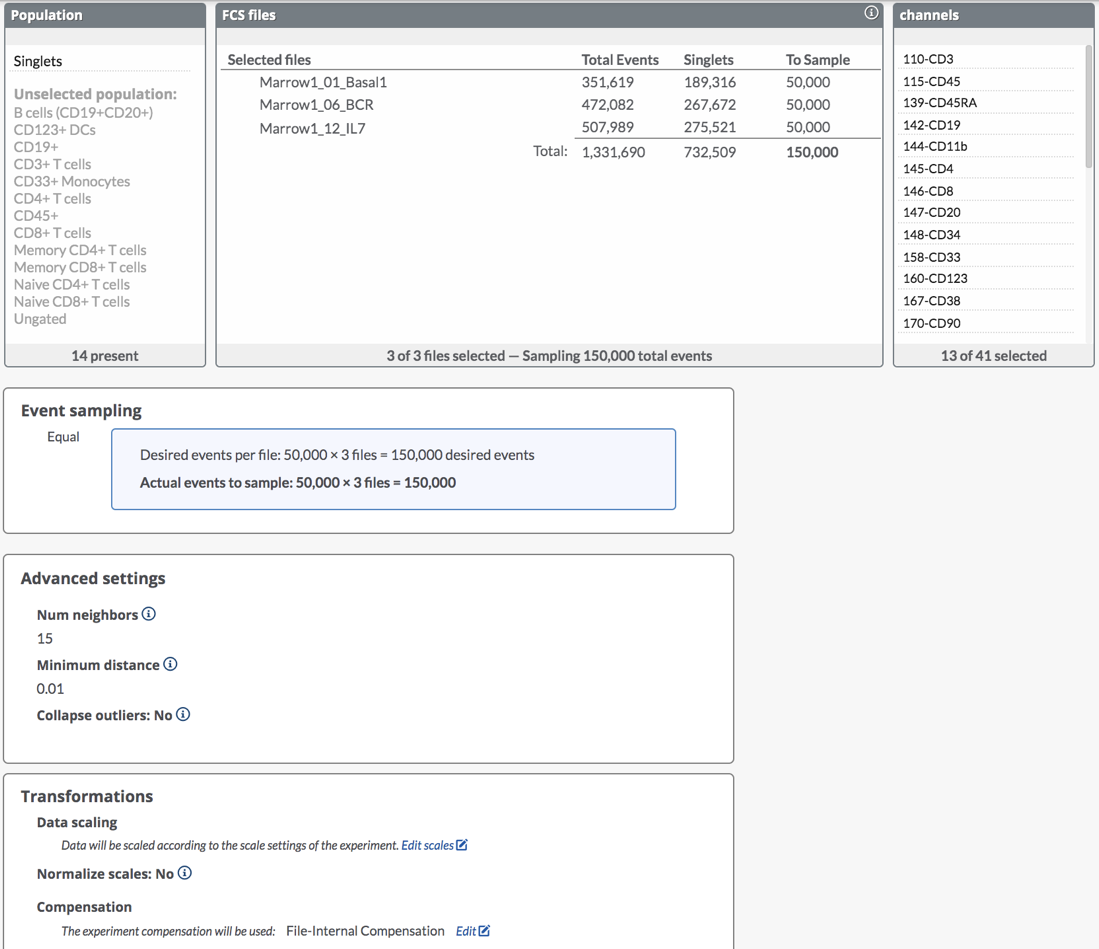This screenshot has height=949, width=1099.
Task: Select Naive CD8+ T cells population
Action: click(72, 301)
